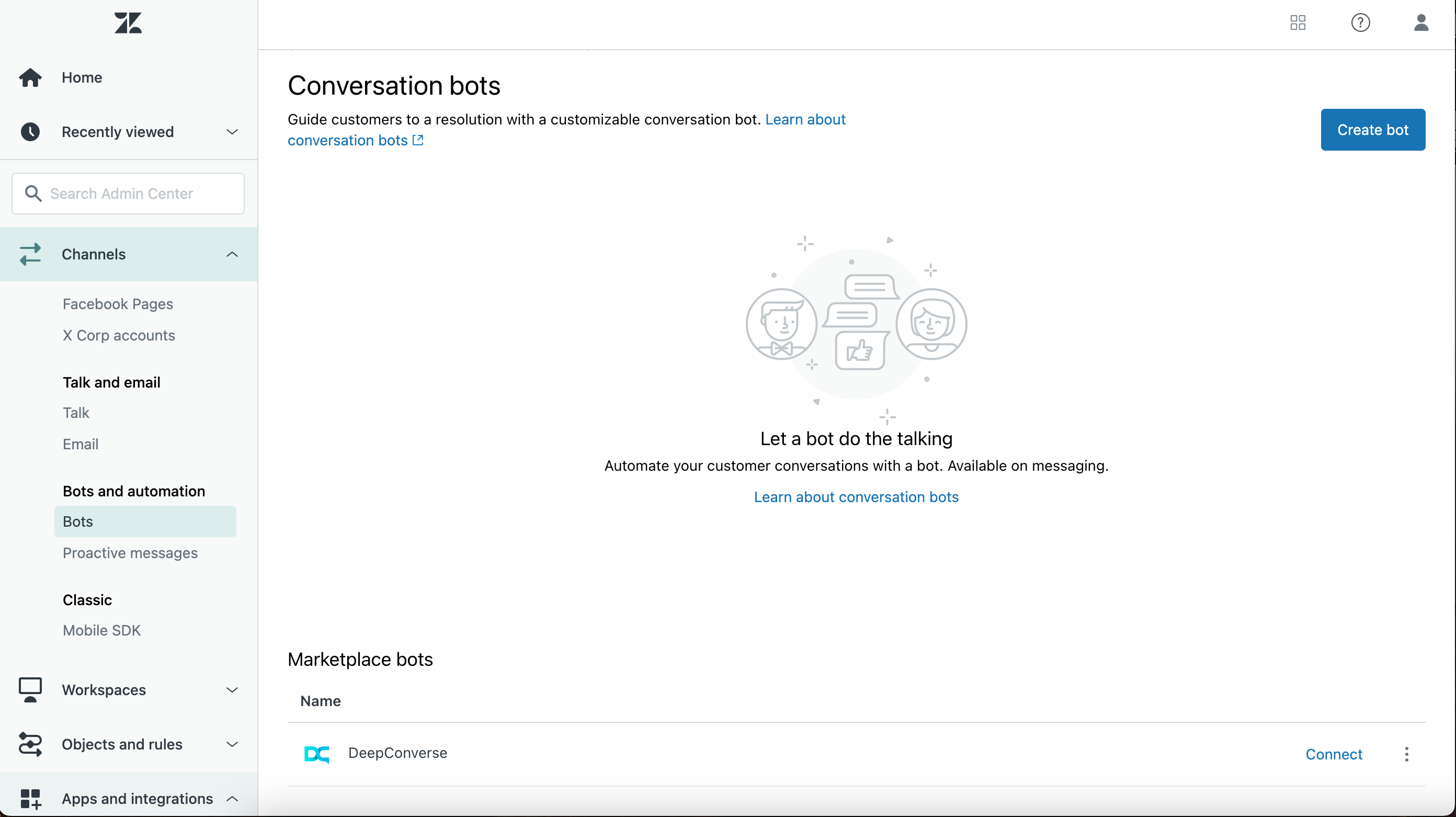Click the Objects and rules icon
The image size is (1456, 817).
[30, 744]
